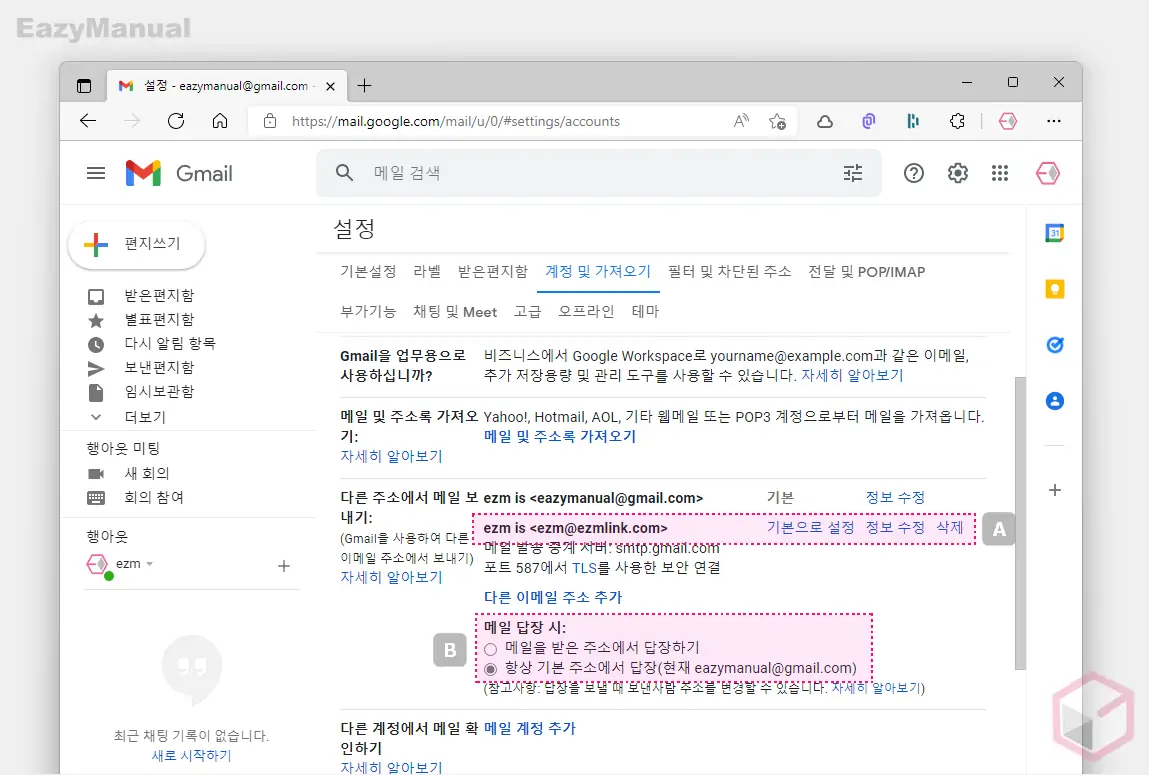The width and height of the screenshot is (1149, 775).
Task: Open the tab actions menu icon
Action: pos(84,86)
